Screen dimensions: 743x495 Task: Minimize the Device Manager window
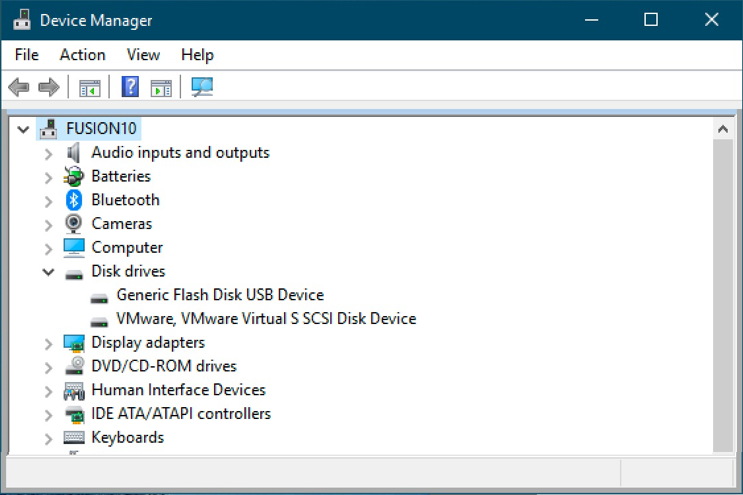[x=591, y=20]
